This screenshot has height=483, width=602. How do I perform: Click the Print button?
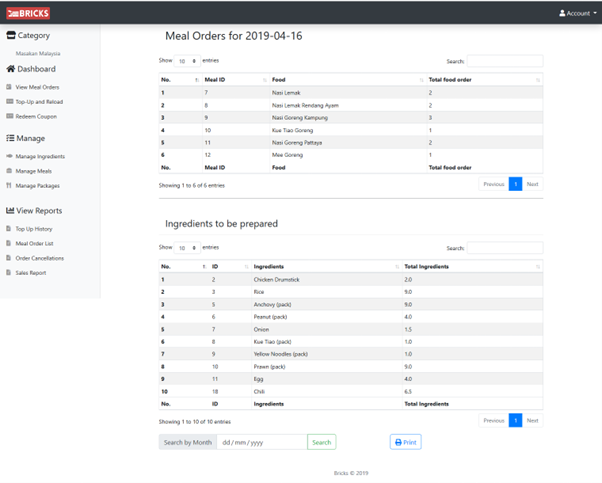click(406, 442)
